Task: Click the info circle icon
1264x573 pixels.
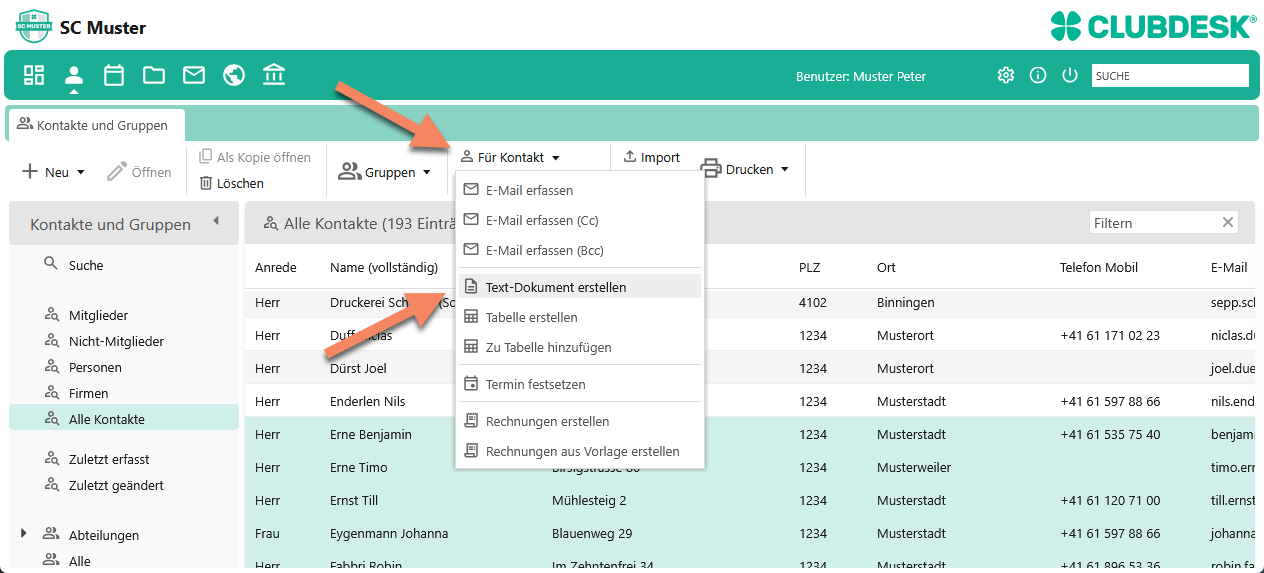Action: 1038,75
